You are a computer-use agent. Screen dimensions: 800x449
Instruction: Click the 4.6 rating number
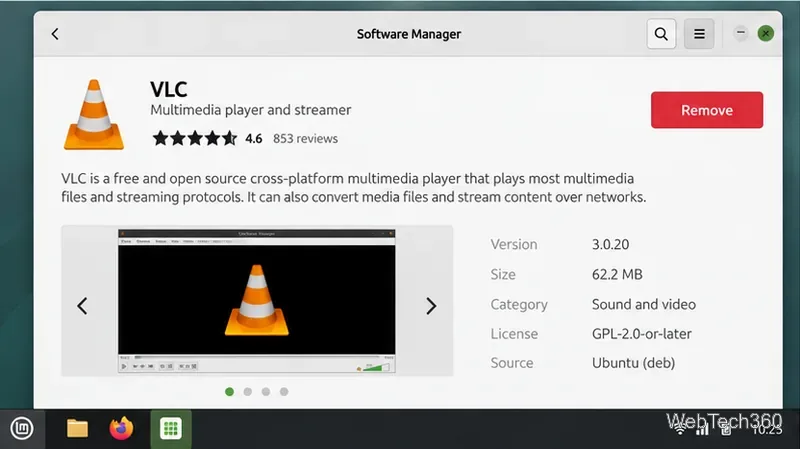[254, 139]
